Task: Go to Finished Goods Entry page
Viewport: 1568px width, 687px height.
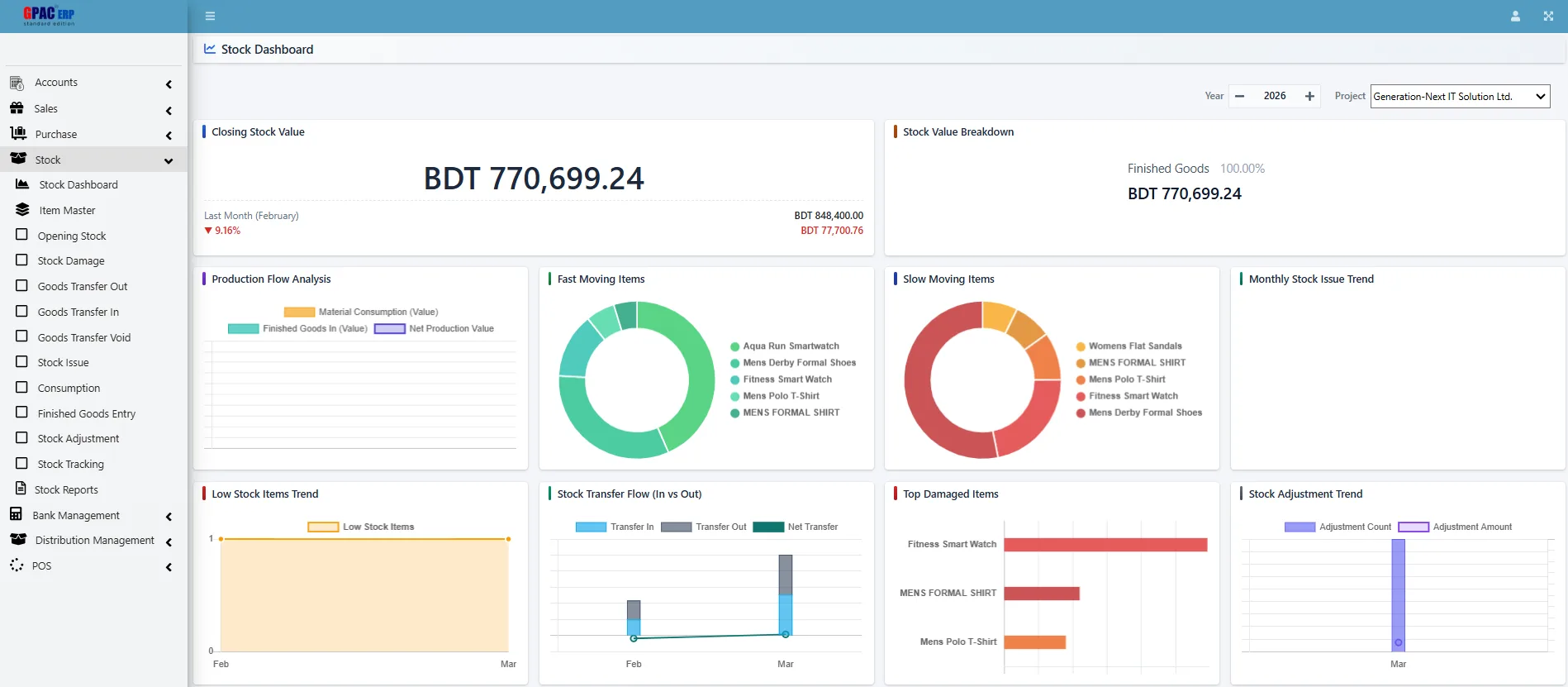Action: pyautogui.click(x=86, y=414)
